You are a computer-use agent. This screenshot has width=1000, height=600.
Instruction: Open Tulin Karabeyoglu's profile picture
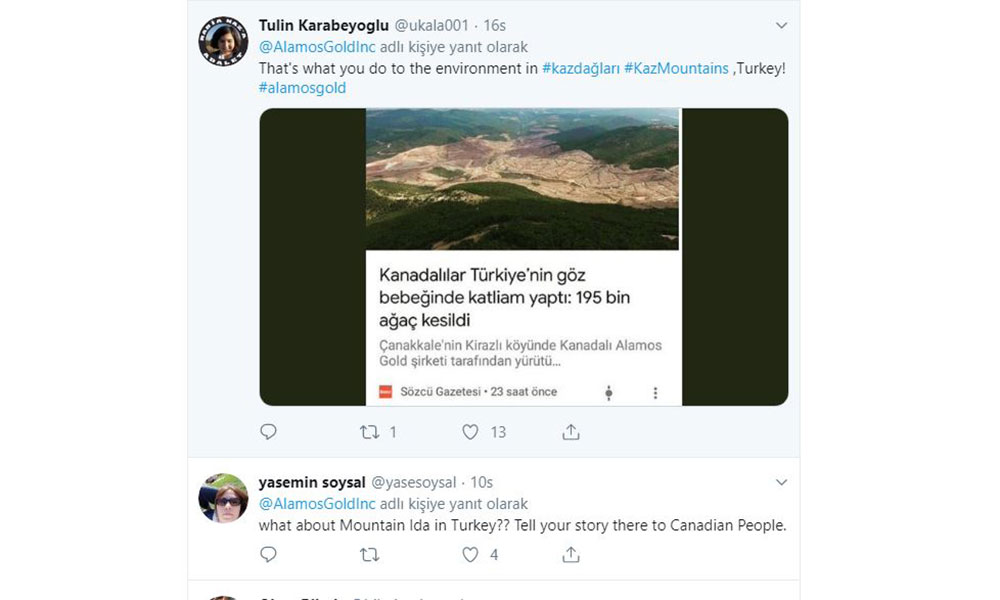223,42
